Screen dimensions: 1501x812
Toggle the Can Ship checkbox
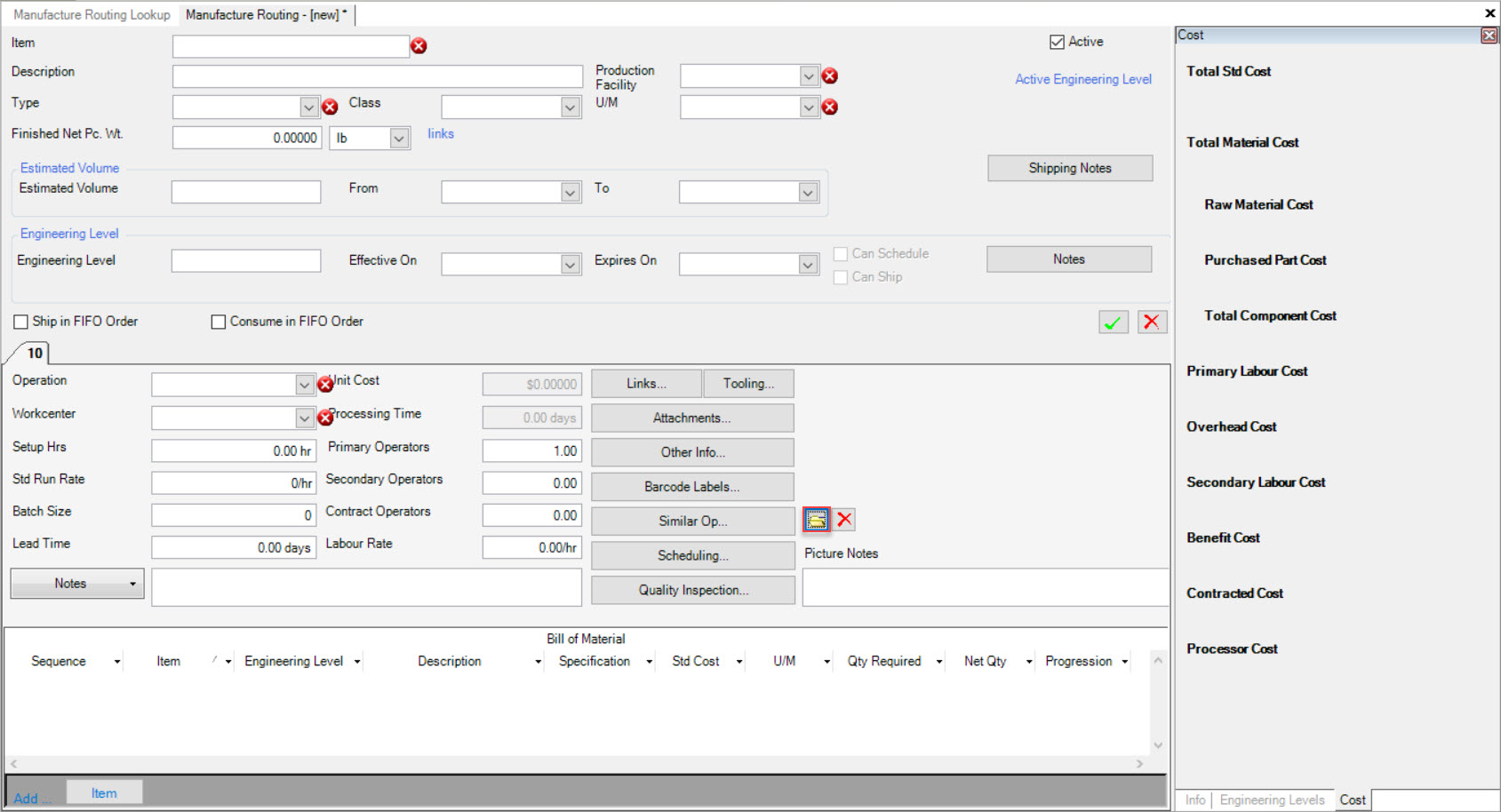click(840, 277)
